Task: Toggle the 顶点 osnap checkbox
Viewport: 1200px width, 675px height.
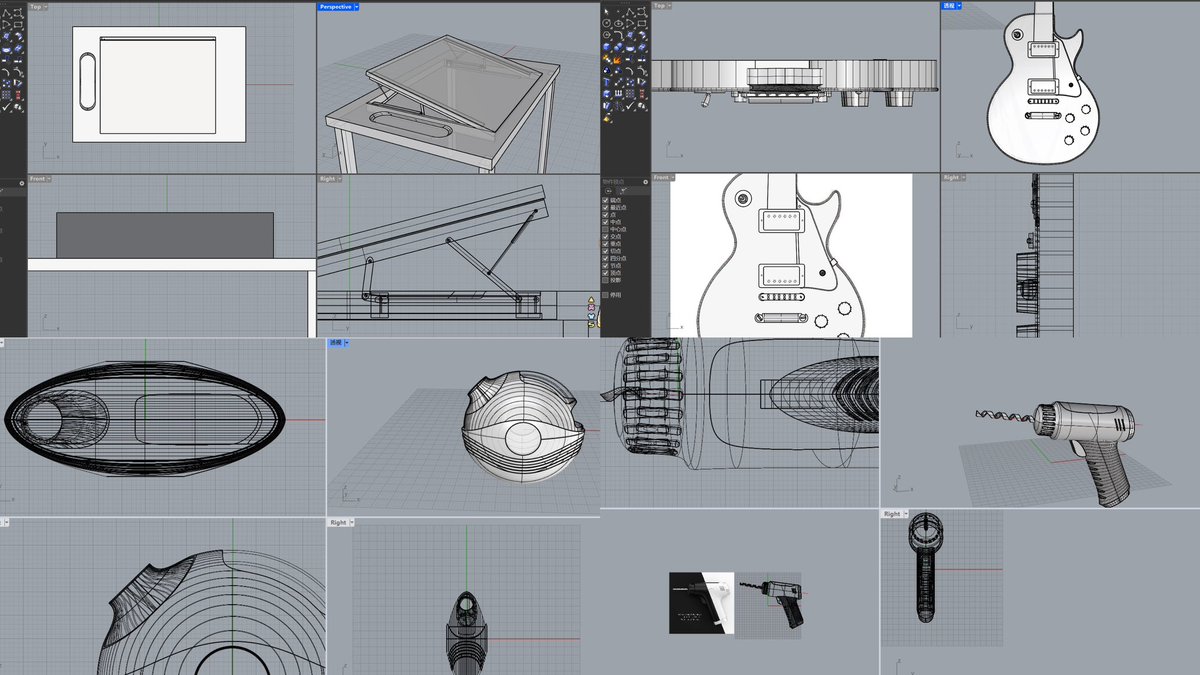Action: [x=605, y=273]
